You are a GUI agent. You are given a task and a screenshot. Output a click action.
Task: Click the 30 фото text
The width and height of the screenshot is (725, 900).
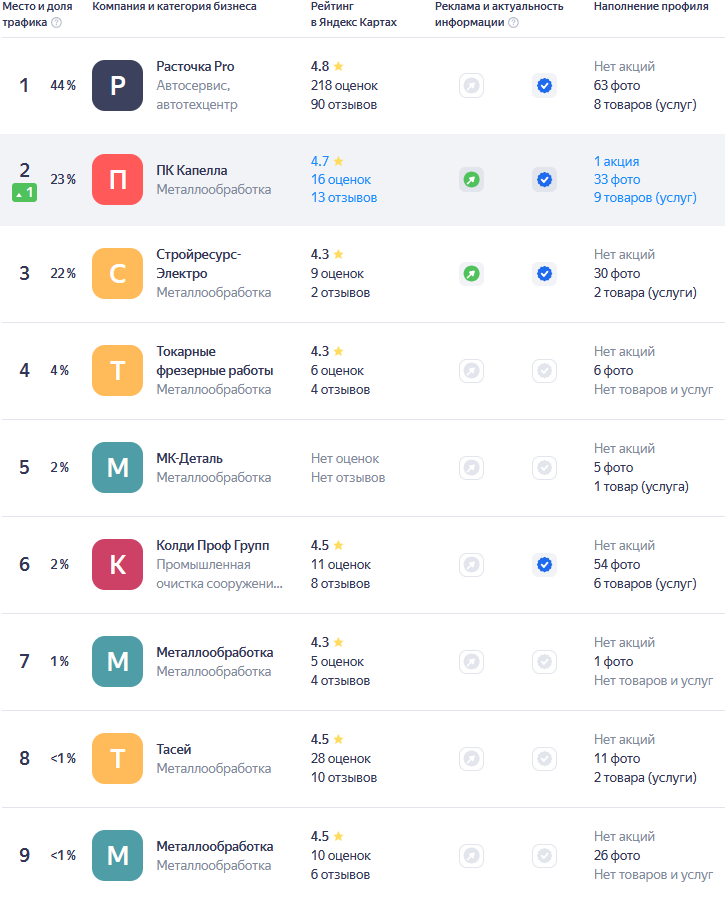pyautogui.click(x=617, y=274)
